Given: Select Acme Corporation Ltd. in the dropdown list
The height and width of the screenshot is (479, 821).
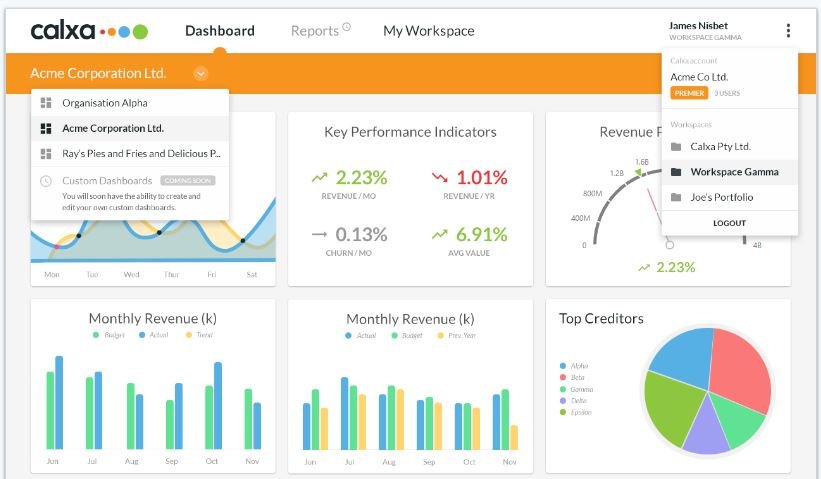Looking at the screenshot, I should [x=130, y=128].
